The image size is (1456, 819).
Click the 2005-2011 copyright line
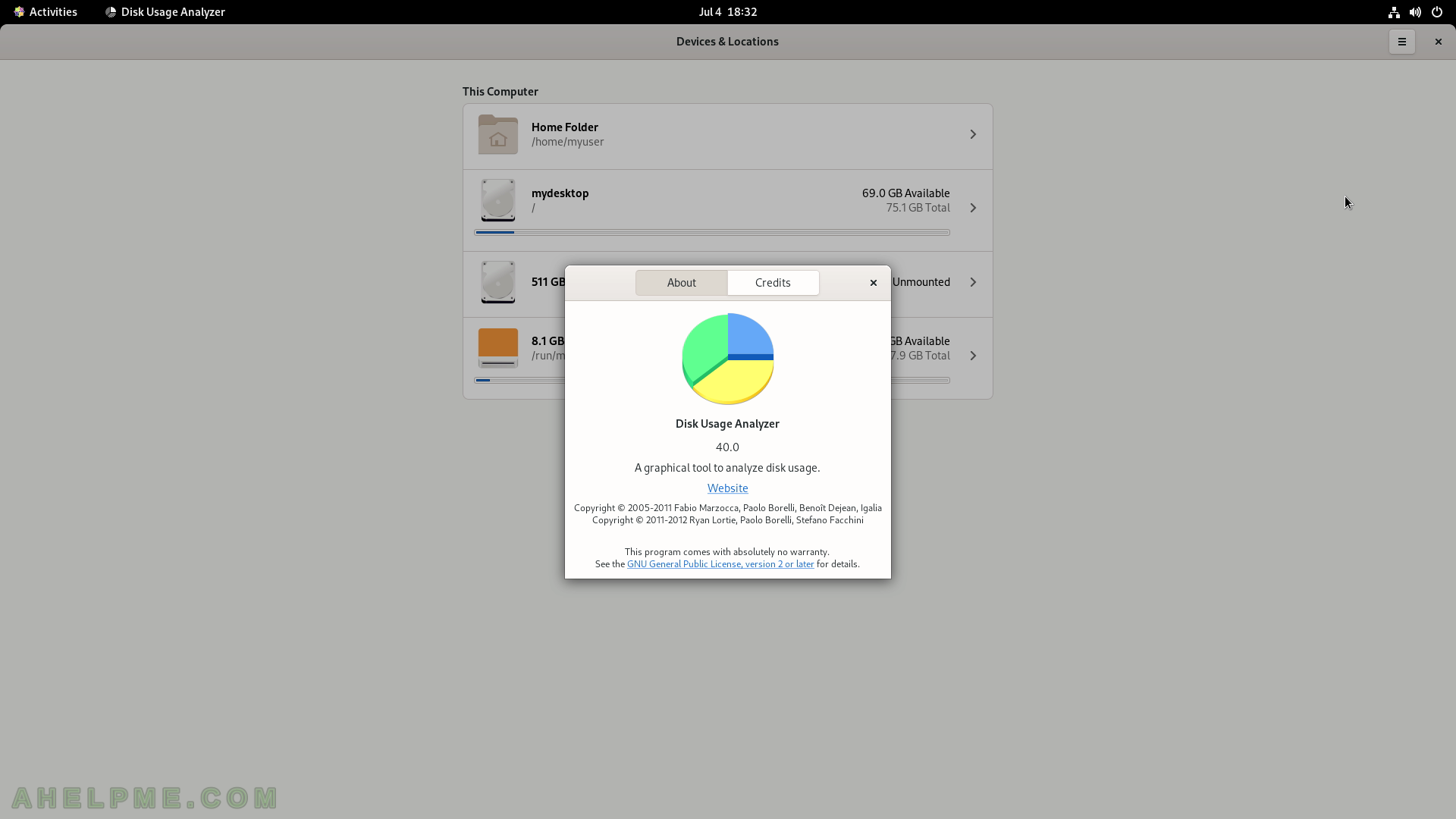(728, 508)
